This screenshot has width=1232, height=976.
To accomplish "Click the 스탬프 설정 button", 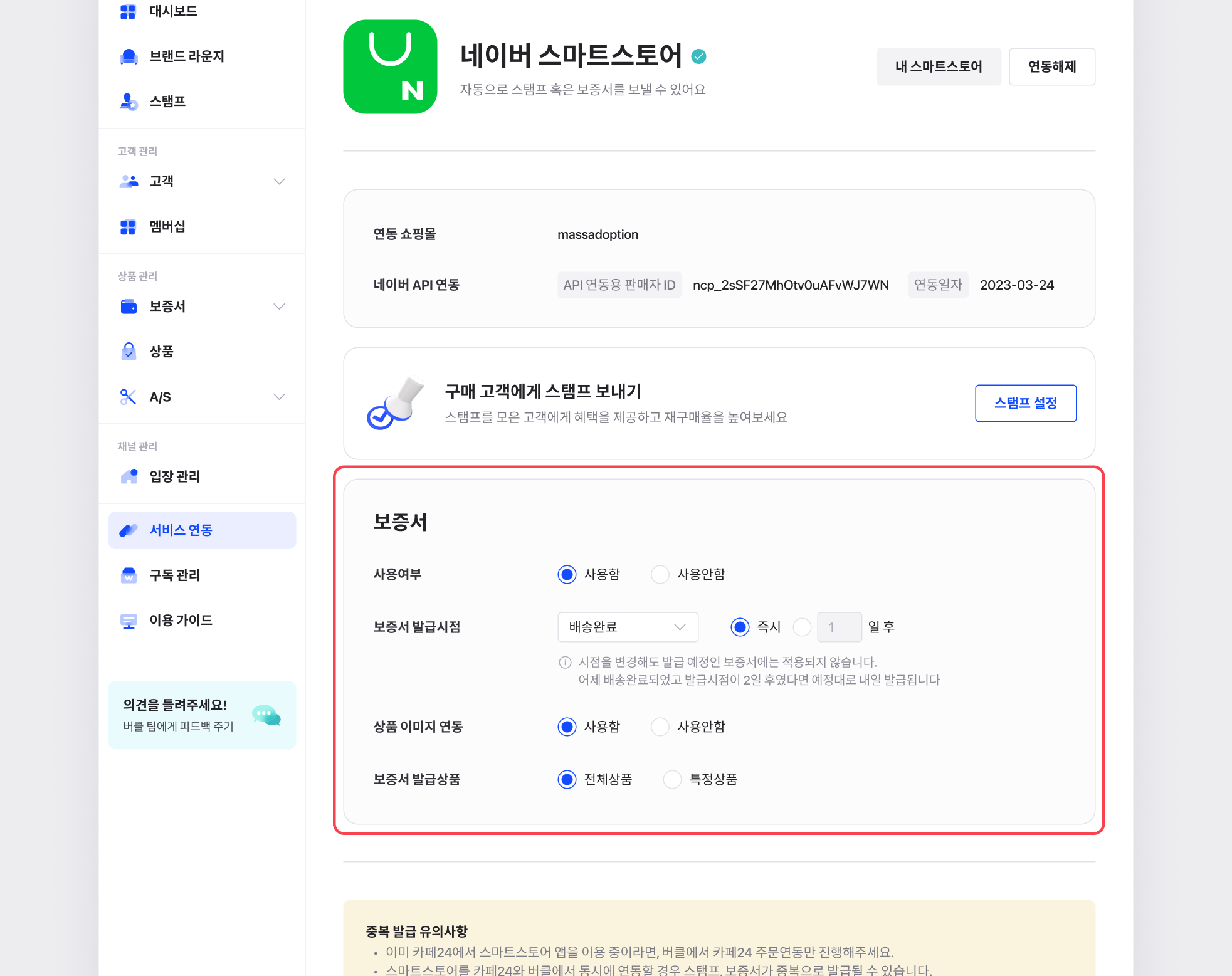I will tap(1025, 403).
